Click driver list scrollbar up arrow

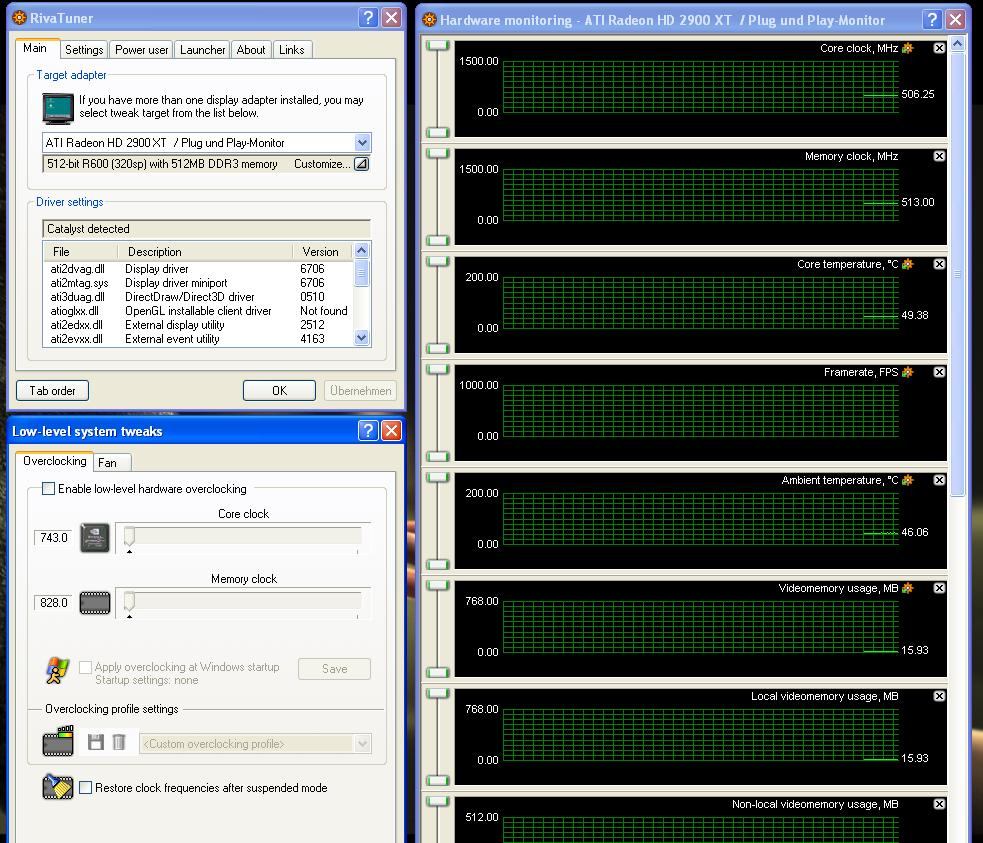[362, 251]
